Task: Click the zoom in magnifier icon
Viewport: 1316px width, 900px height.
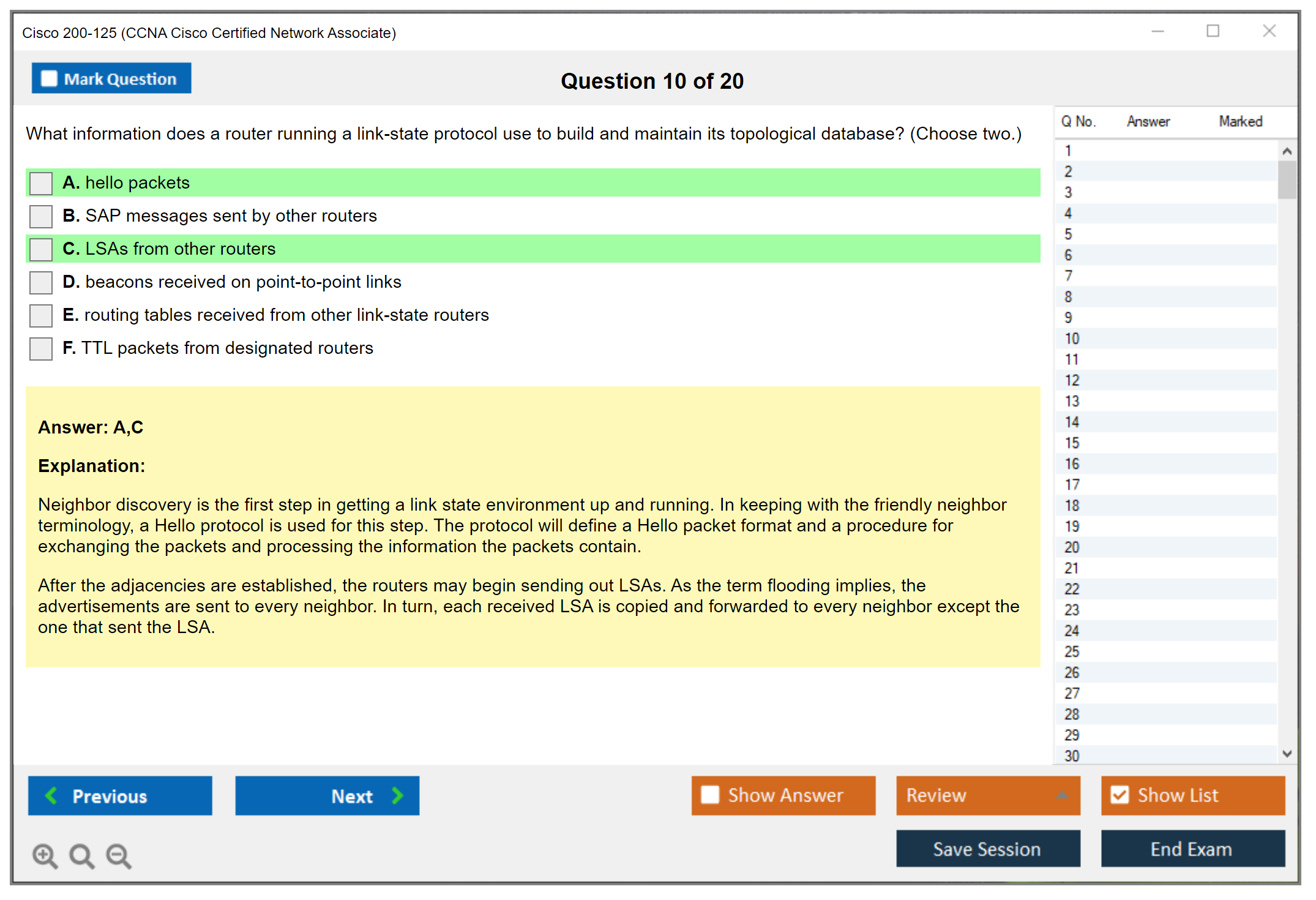Action: 45,855
